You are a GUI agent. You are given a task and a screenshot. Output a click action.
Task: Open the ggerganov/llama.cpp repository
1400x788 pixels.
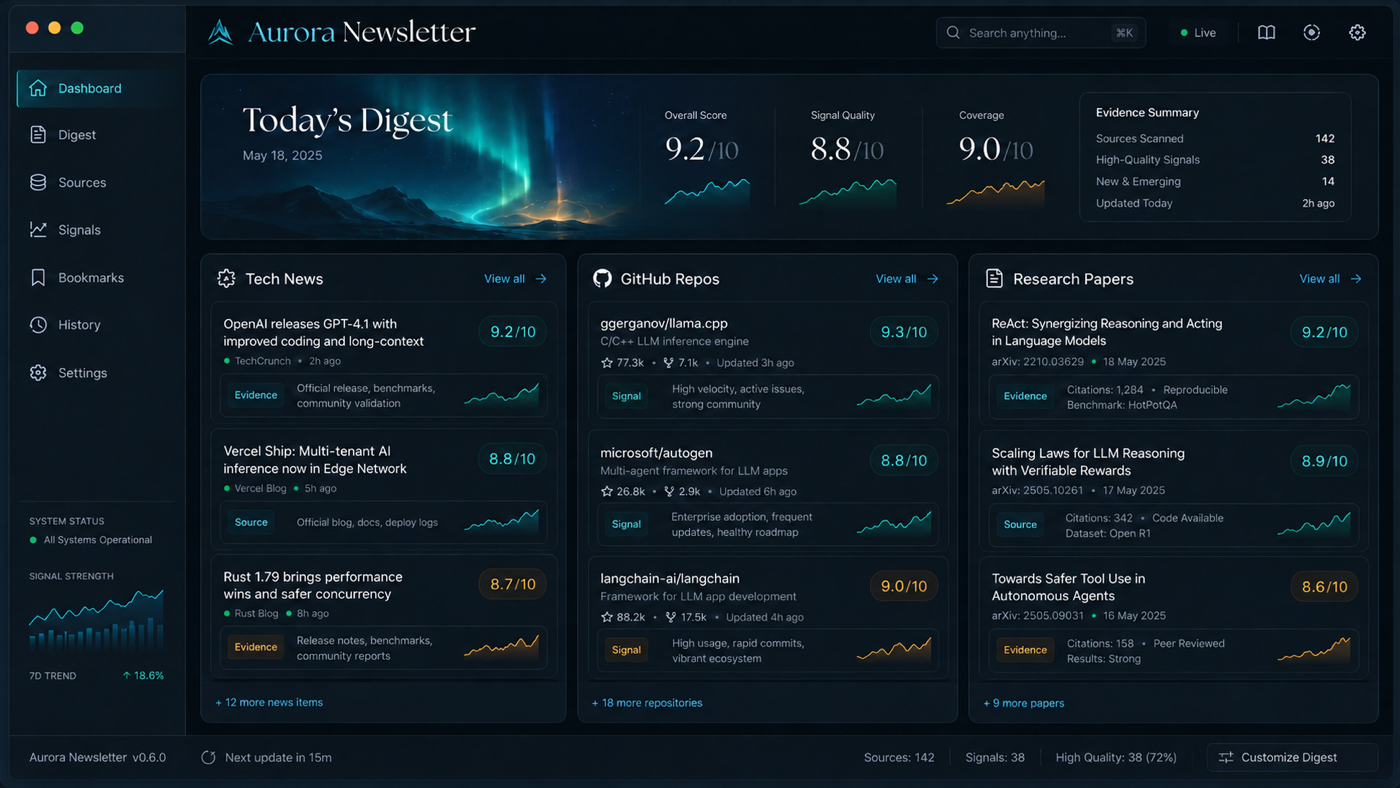coord(664,324)
